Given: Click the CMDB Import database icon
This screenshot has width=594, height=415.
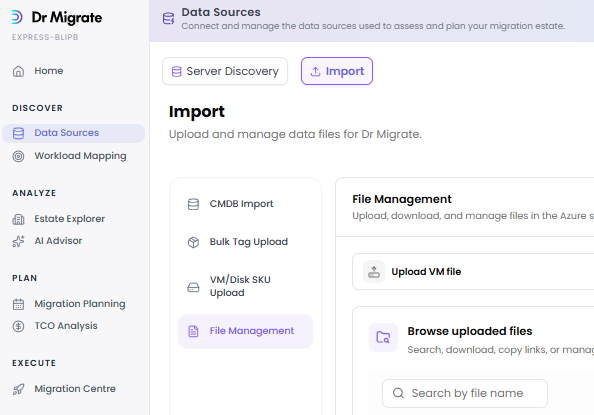Looking at the screenshot, I should (x=193, y=204).
